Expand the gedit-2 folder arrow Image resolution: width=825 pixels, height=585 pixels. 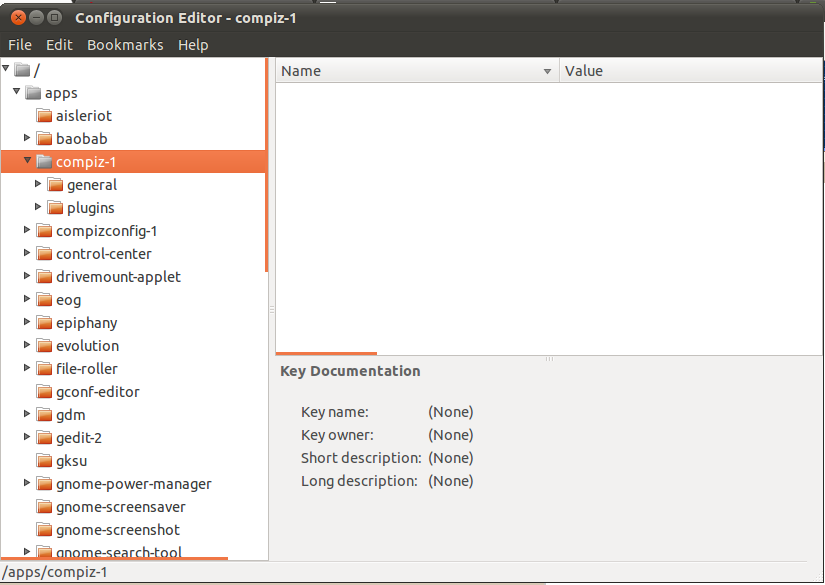(27, 437)
